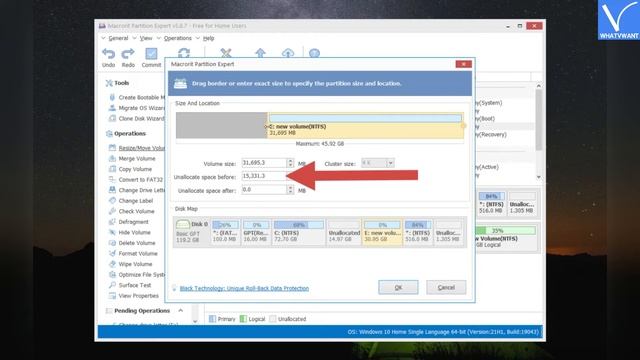The height and width of the screenshot is (360, 640).
Task: Click the Defragment icon
Action: pyautogui.click(x=112, y=222)
